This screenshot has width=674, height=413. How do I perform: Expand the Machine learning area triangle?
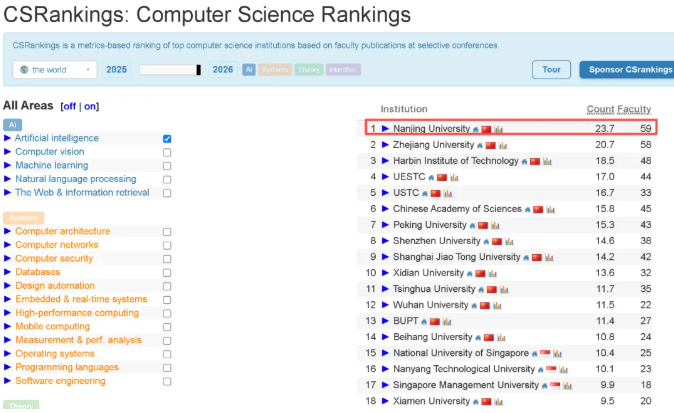coord(7,165)
